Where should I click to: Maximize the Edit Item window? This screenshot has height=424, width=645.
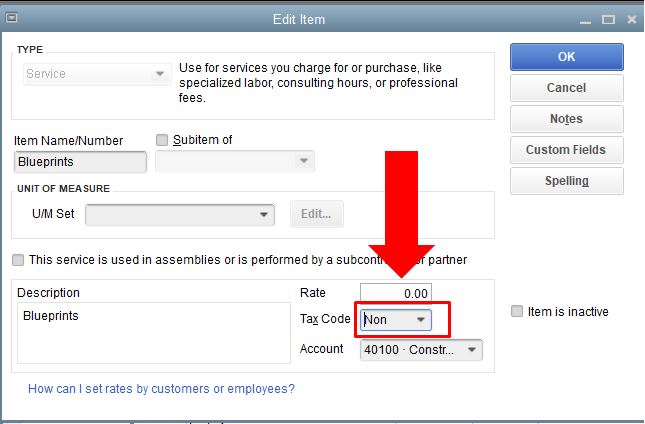tap(608, 19)
